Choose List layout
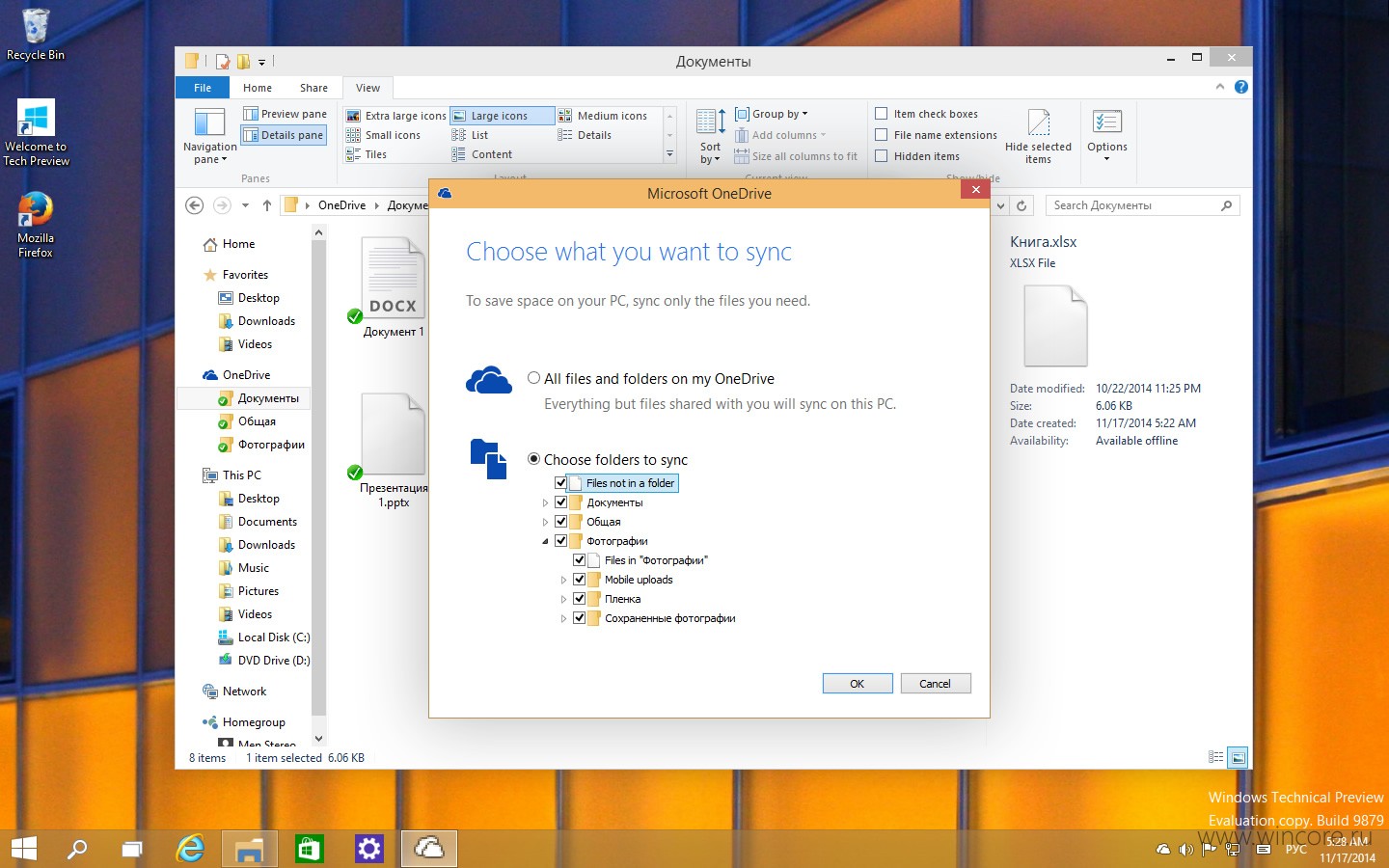This screenshot has width=1389, height=868. point(471,135)
